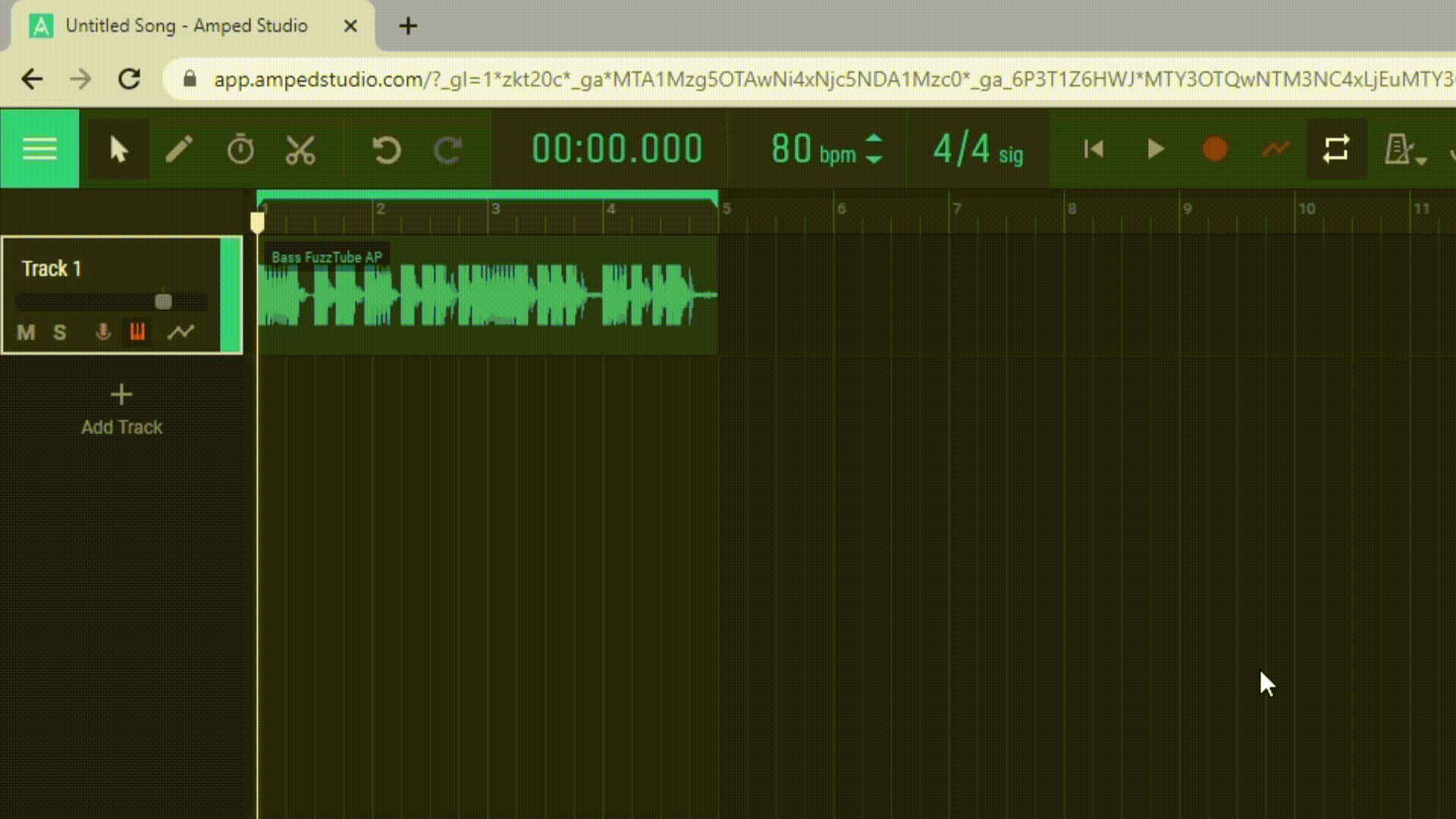Switch to the Untitled Song browser tab

[186, 25]
